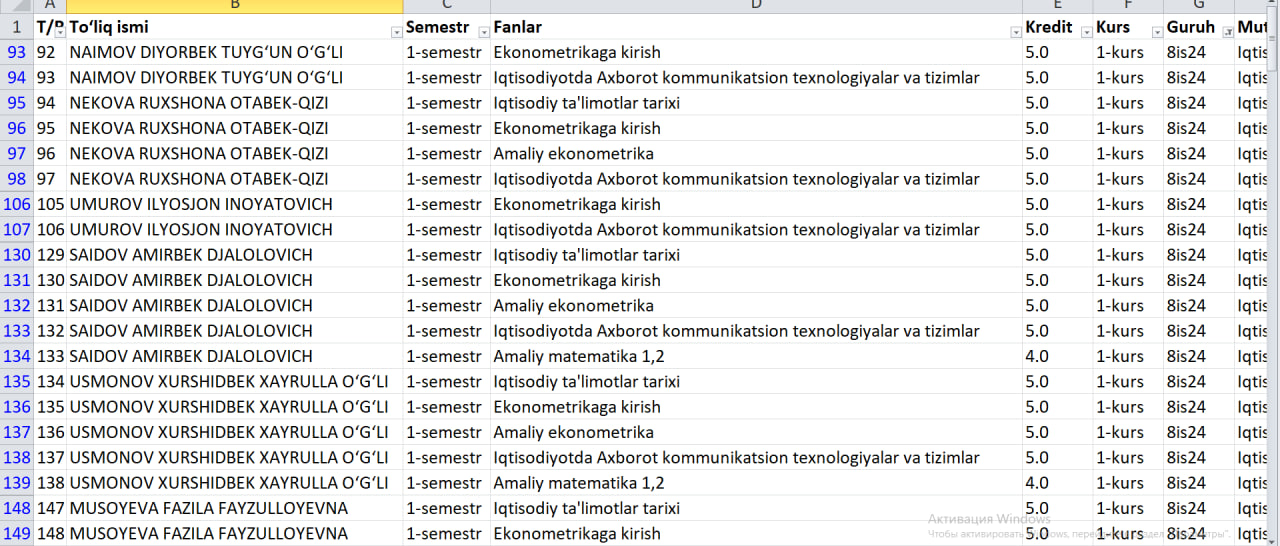This screenshot has width=1280, height=546.
Task: Select 1-kurs cell in row 131
Action: [1129, 280]
